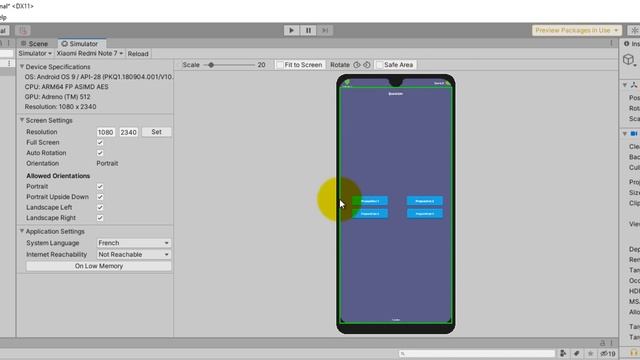Image resolution: width=640 pixels, height=360 pixels.
Task: Uncheck the Portrait allowed orientation
Action: click(100, 187)
